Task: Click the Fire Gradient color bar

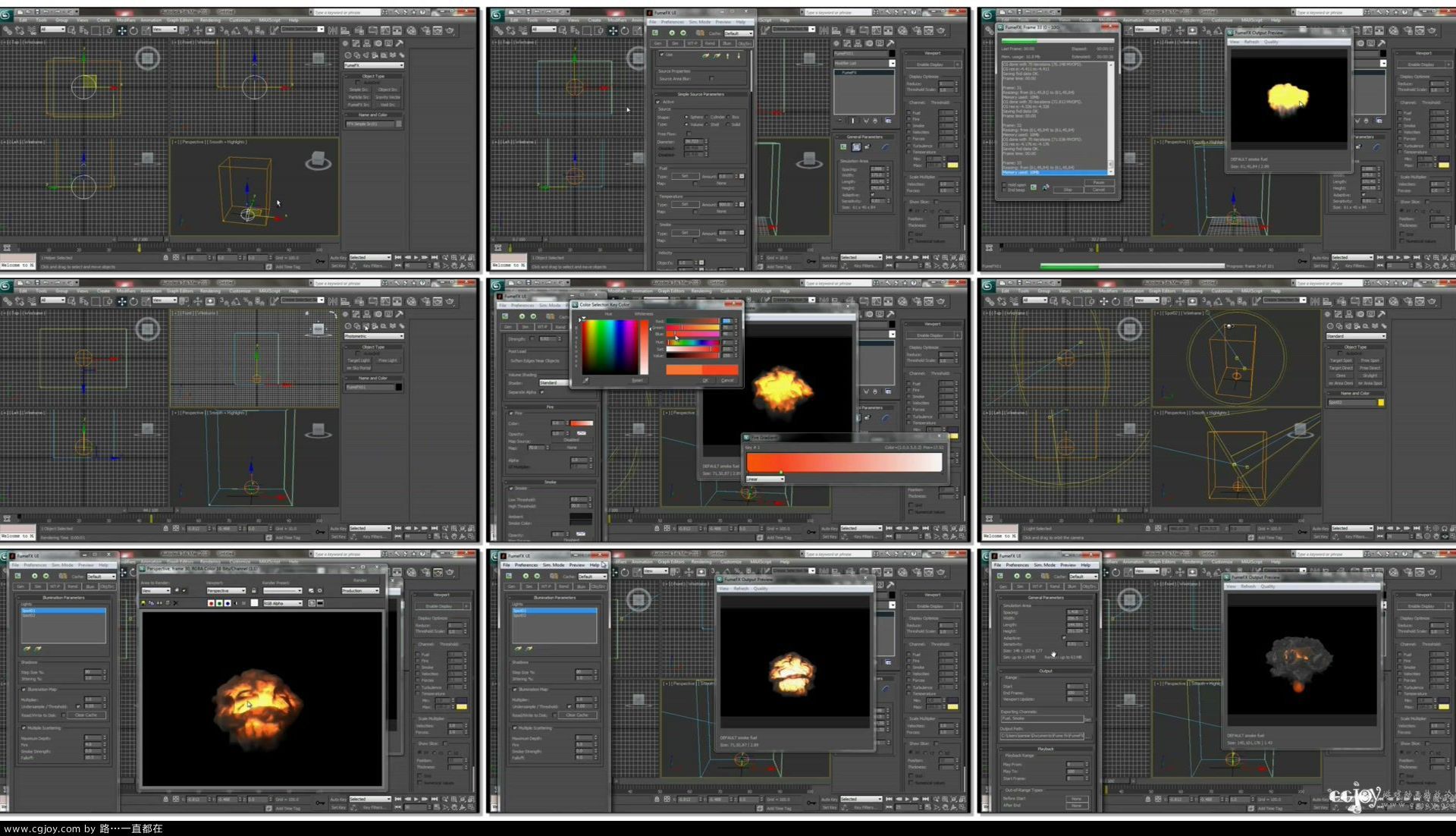Action: 844,462
